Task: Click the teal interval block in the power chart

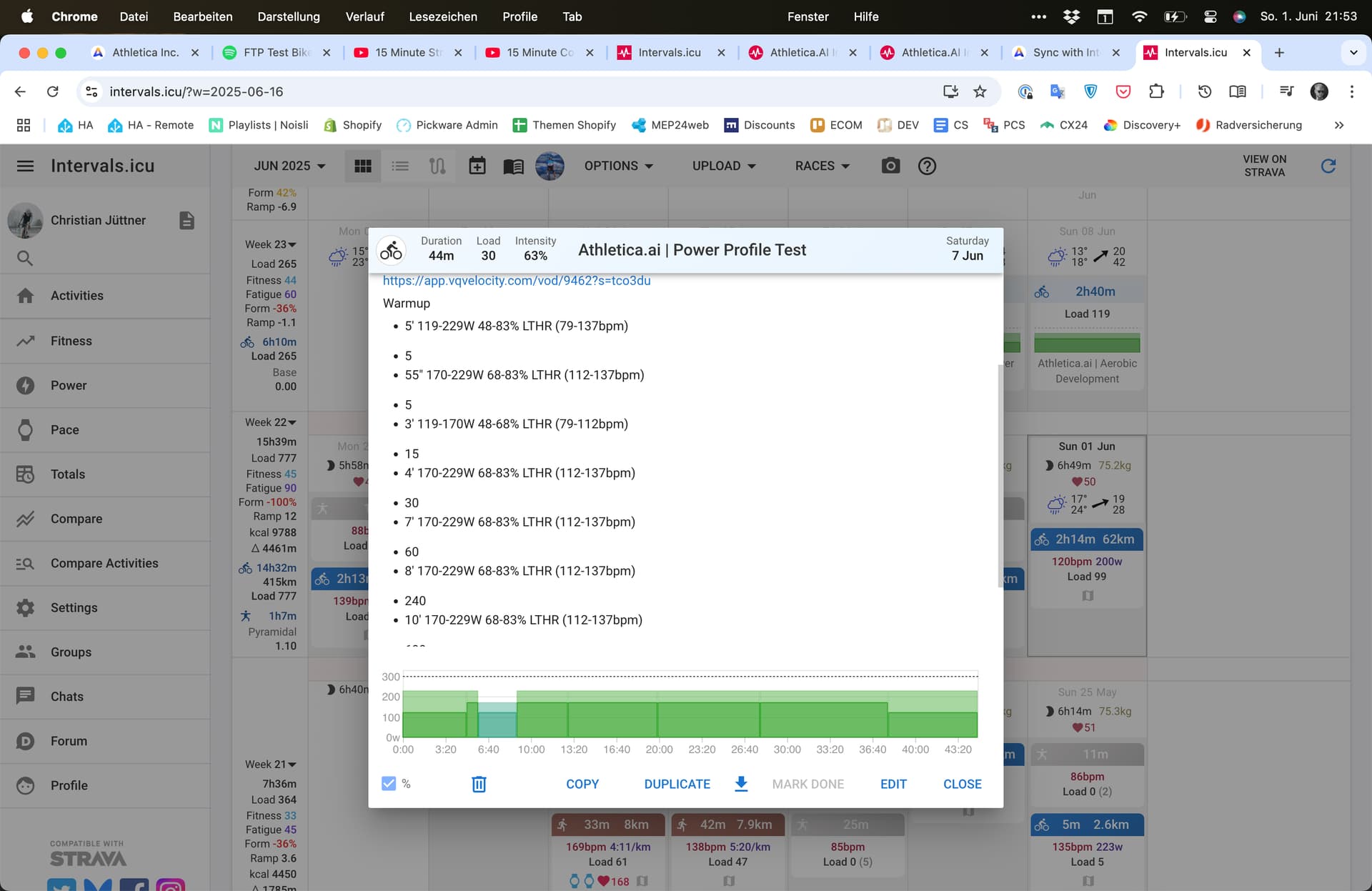Action: coord(497,720)
